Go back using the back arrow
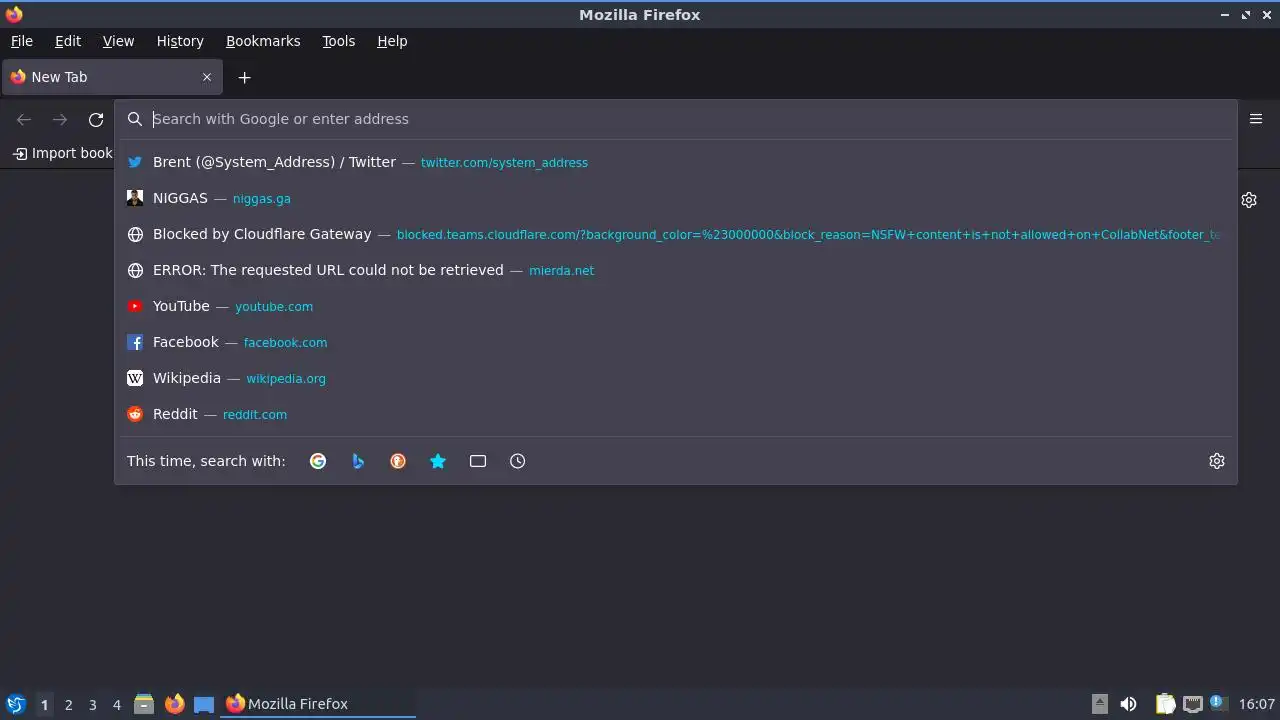The height and width of the screenshot is (720, 1280). coord(24,119)
